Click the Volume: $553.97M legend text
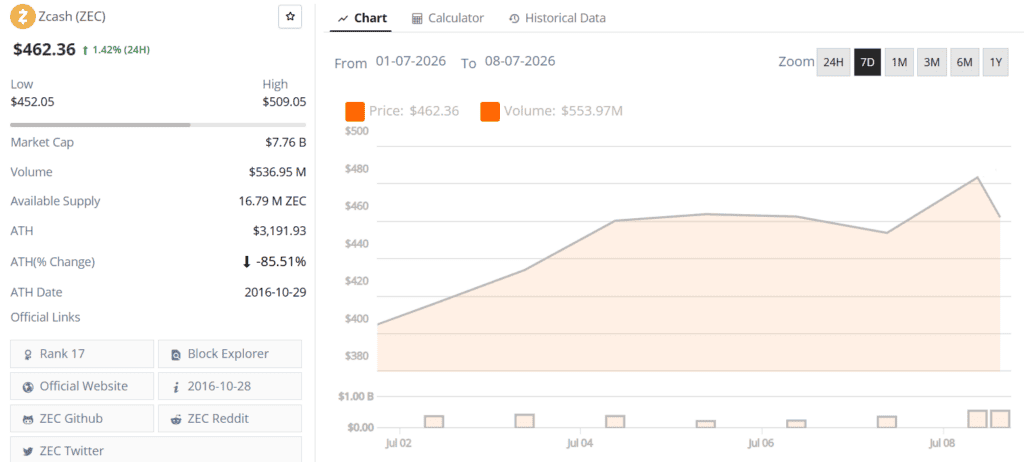Image resolution: width=1024 pixels, height=462 pixels. point(564,111)
